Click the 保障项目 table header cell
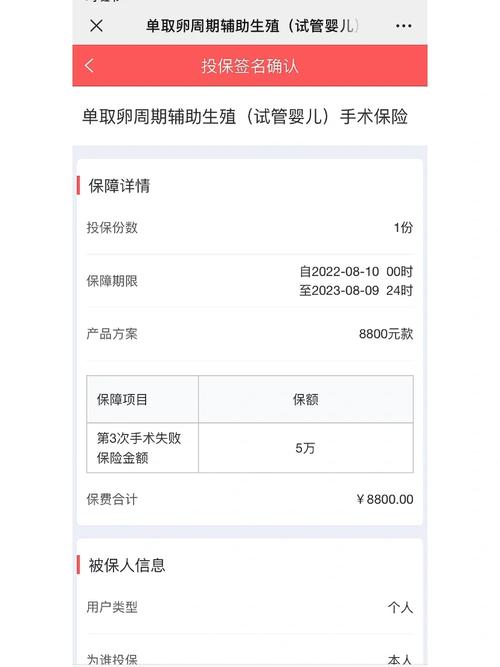Image resolution: width=500 pixels, height=667 pixels. point(143,399)
